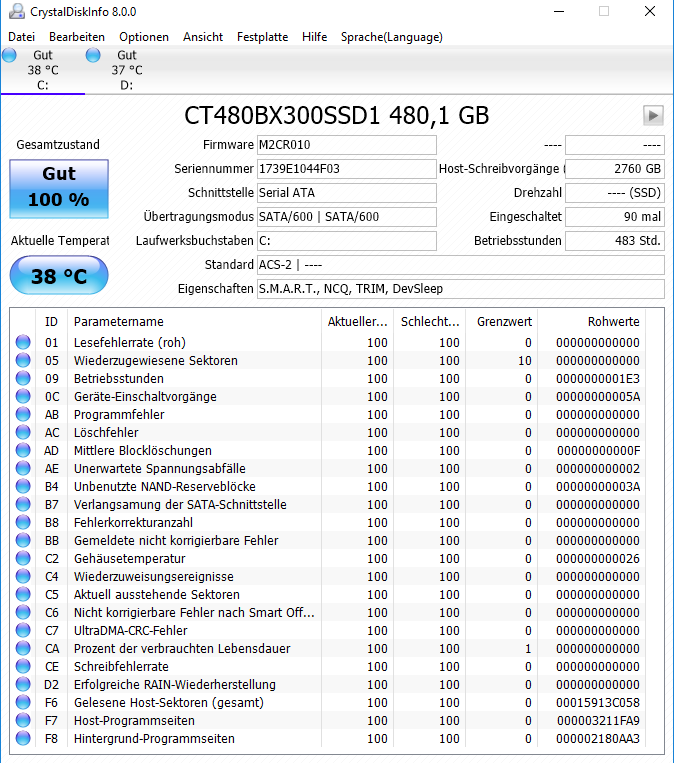Click status orb of Verlangsamung der SATA-Schnittstelle row
The width and height of the screenshot is (674, 763).
(23, 504)
